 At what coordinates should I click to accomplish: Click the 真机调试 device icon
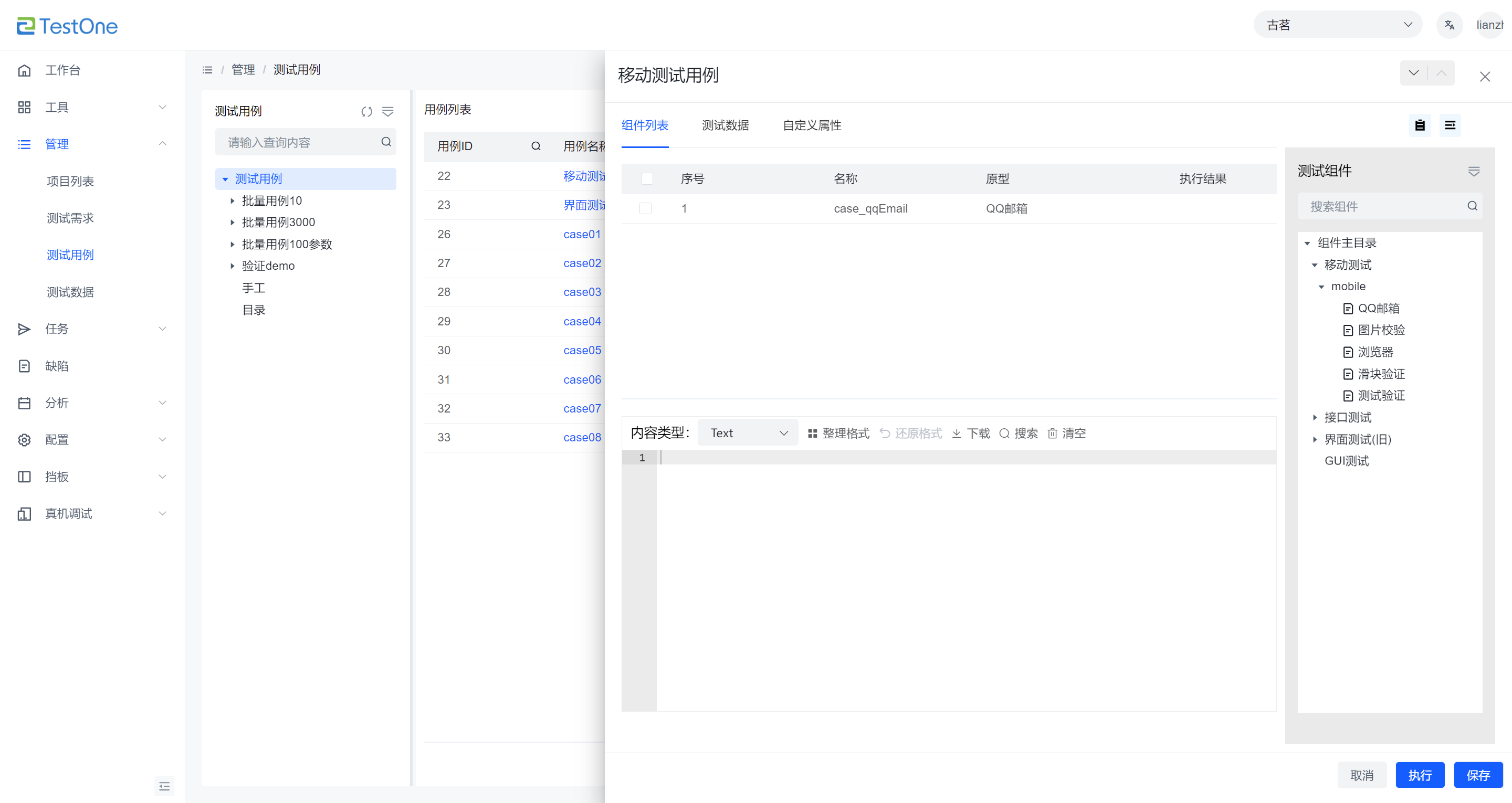[x=24, y=514]
